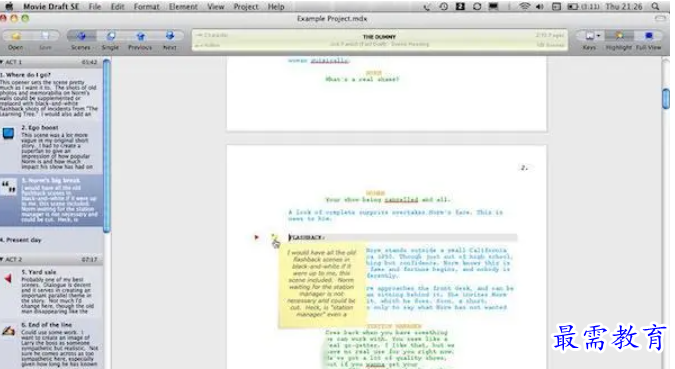Jump to the Next scene
Image resolution: width=675 pixels, height=369 pixels.
(170, 36)
